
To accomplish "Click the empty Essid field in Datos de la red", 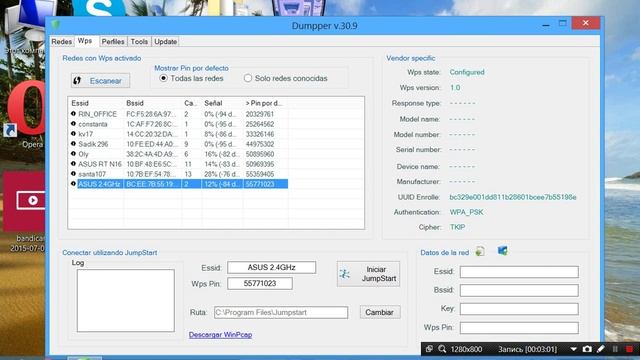I will pyautogui.click(x=519, y=272).
